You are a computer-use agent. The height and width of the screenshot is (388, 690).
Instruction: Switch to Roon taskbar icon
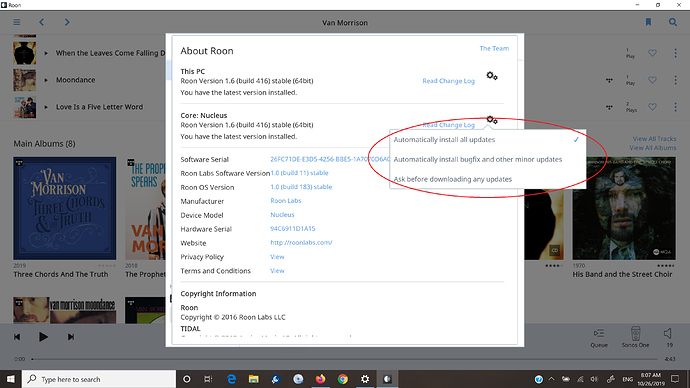(x=387, y=379)
